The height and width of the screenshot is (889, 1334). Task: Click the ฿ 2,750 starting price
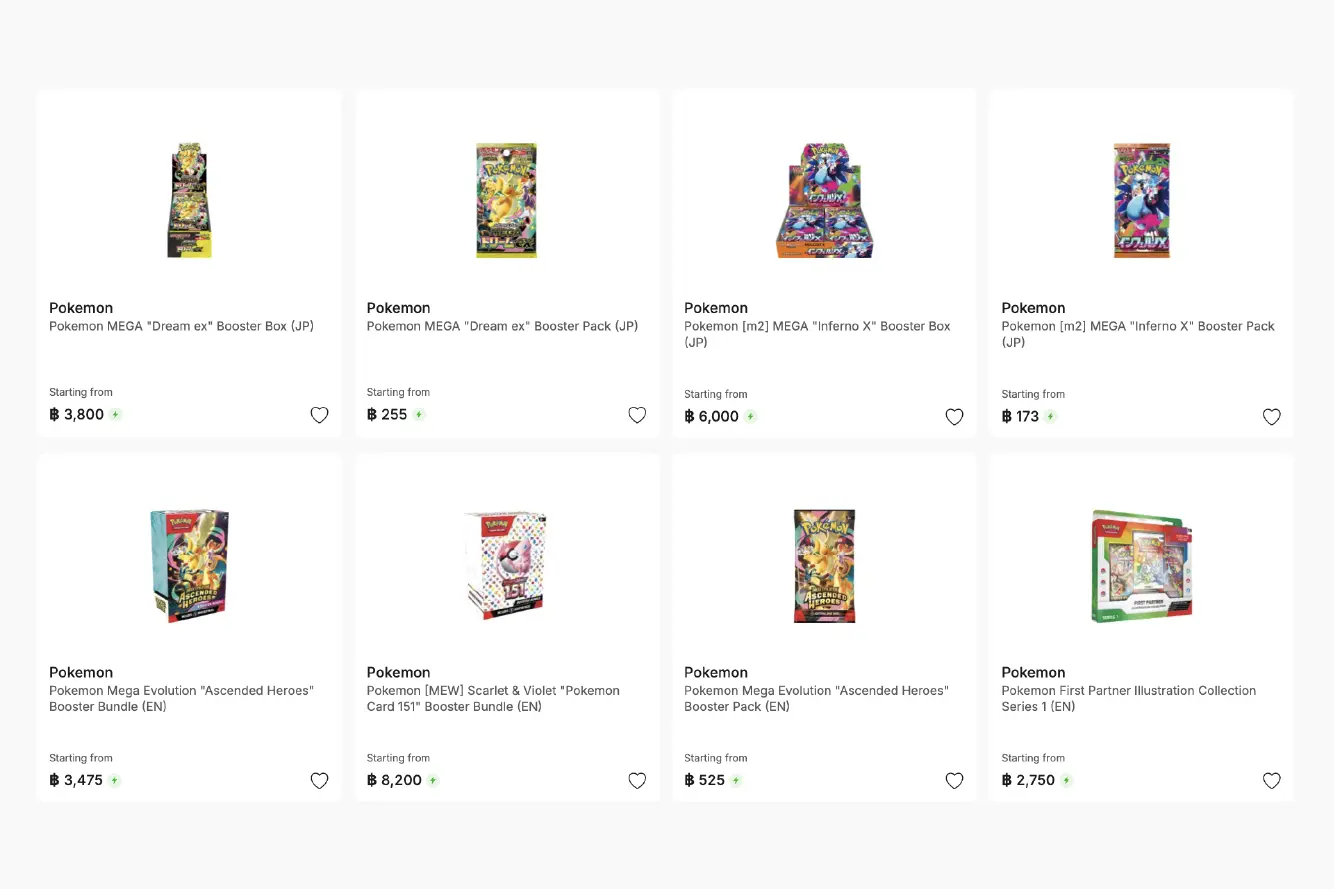(x=1028, y=780)
